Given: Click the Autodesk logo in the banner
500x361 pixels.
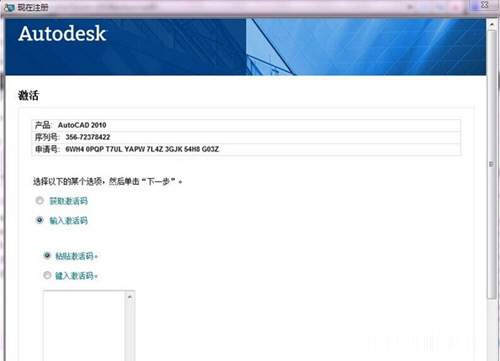Looking at the screenshot, I should click(x=62, y=34).
